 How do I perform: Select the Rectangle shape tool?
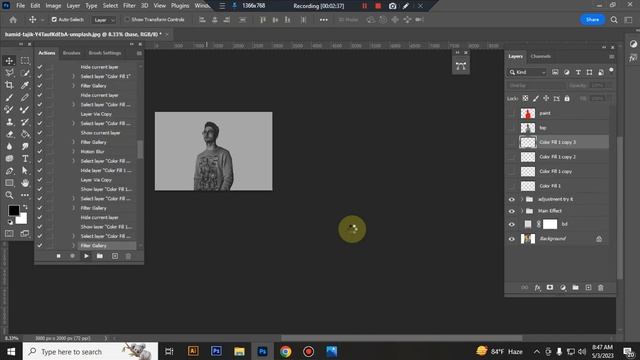tap(9, 183)
